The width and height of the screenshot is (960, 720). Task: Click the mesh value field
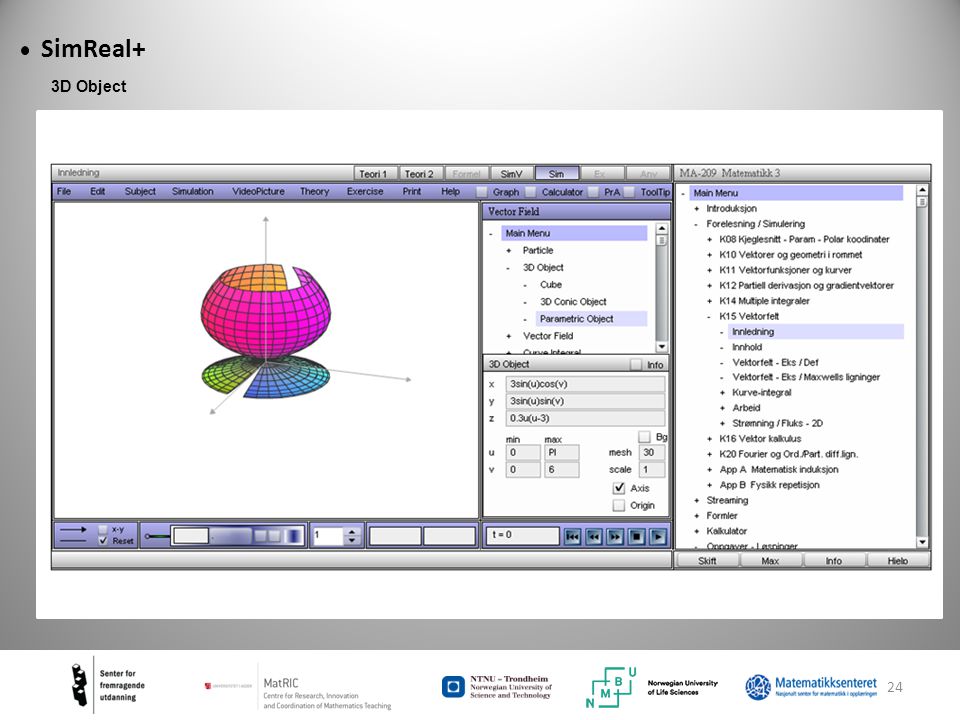click(x=651, y=452)
